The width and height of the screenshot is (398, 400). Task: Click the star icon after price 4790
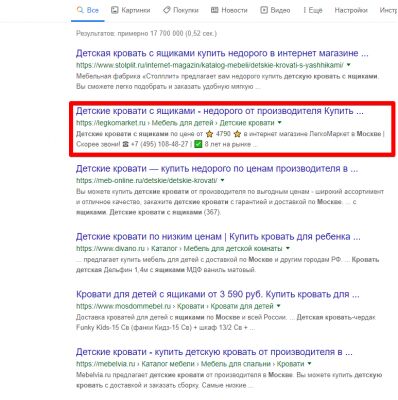(237, 134)
